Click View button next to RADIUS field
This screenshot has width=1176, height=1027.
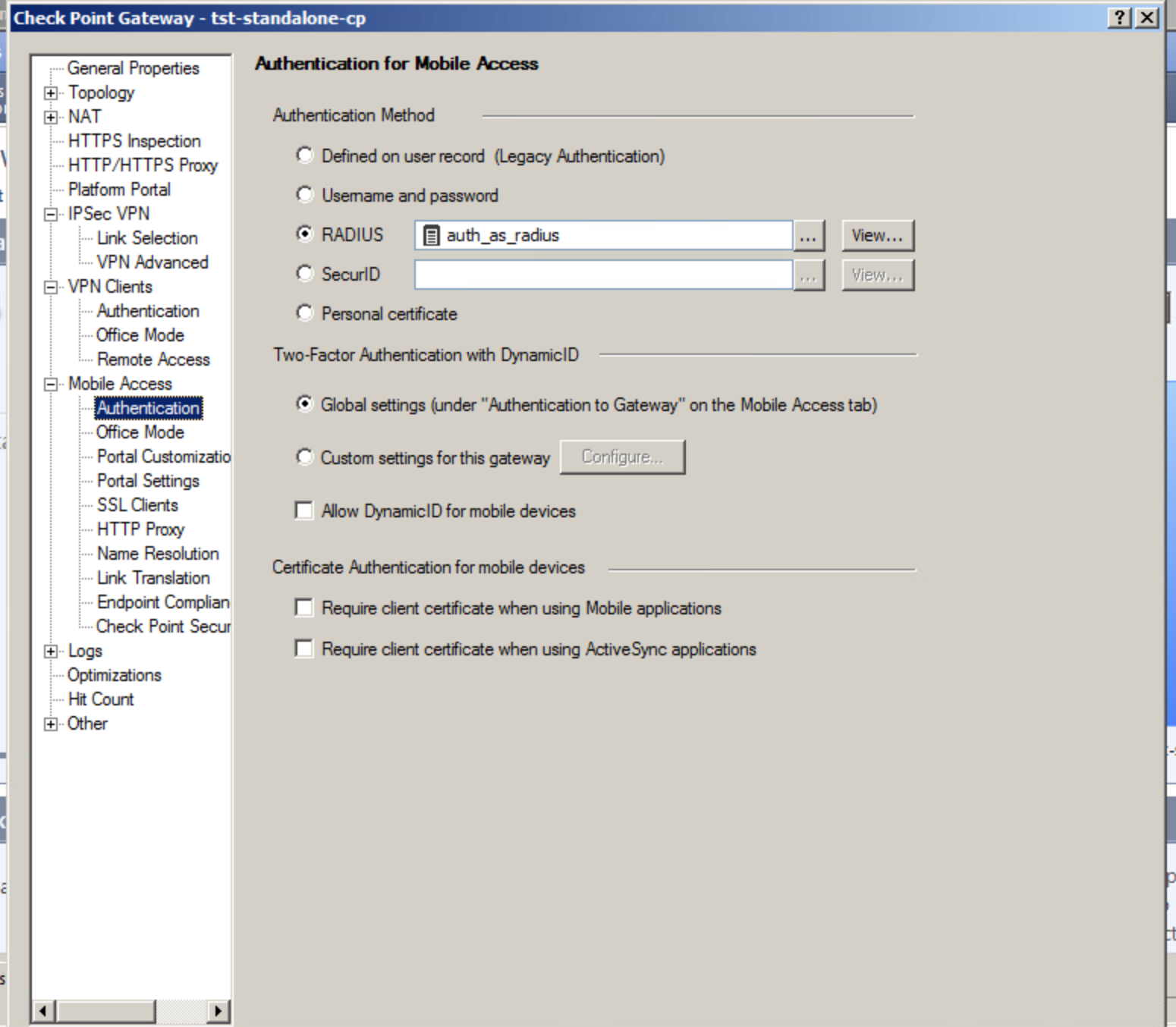878,236
